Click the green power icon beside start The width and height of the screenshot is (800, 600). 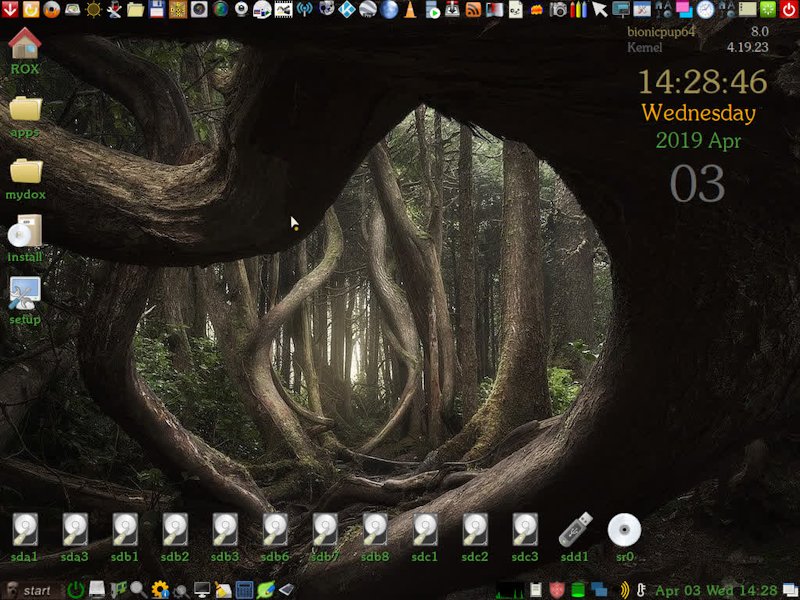[x=76, y=590]
